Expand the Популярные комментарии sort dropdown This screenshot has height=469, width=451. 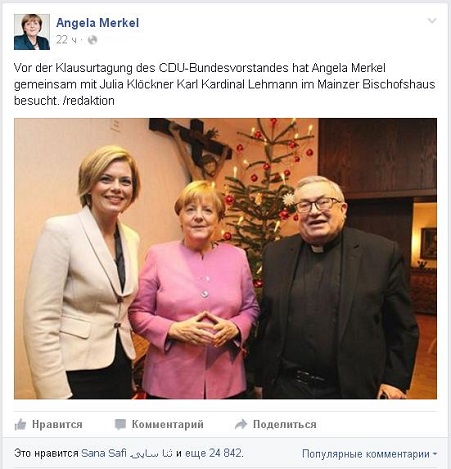pyautogui.click(x=369, y=454)
